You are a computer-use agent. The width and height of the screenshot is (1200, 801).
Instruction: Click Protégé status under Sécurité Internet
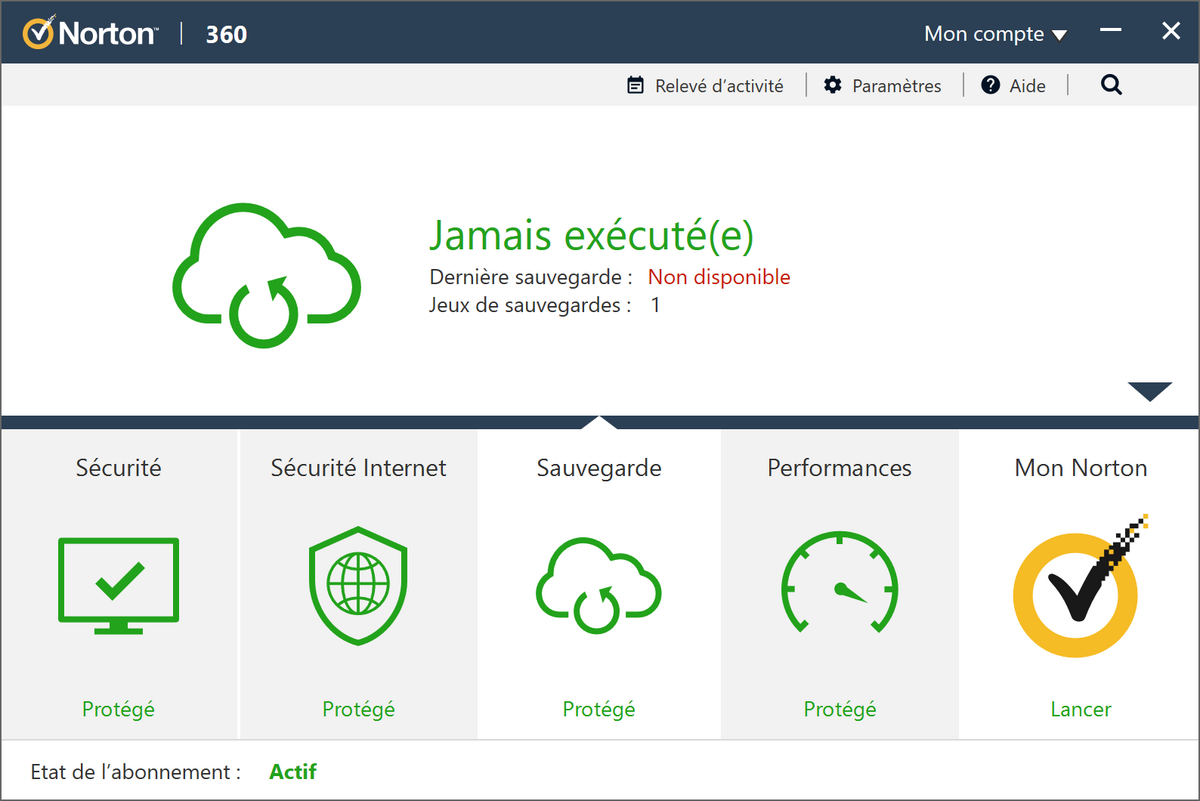[358, 709]
